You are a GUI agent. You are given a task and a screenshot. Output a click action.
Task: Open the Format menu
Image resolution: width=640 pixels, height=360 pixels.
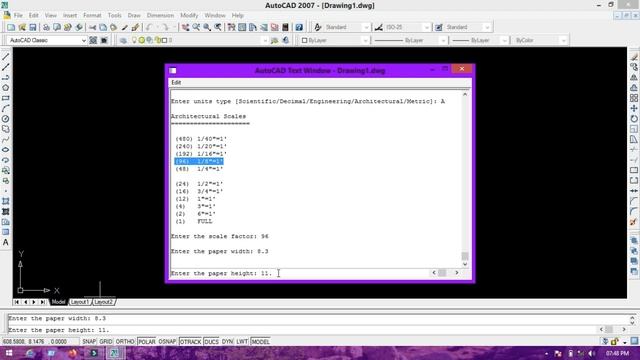point(92,16)
